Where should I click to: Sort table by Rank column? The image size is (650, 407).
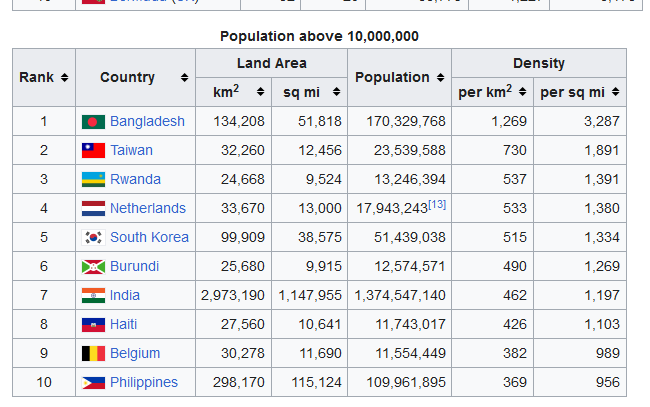pyautogui.click(x=64, y=78)
